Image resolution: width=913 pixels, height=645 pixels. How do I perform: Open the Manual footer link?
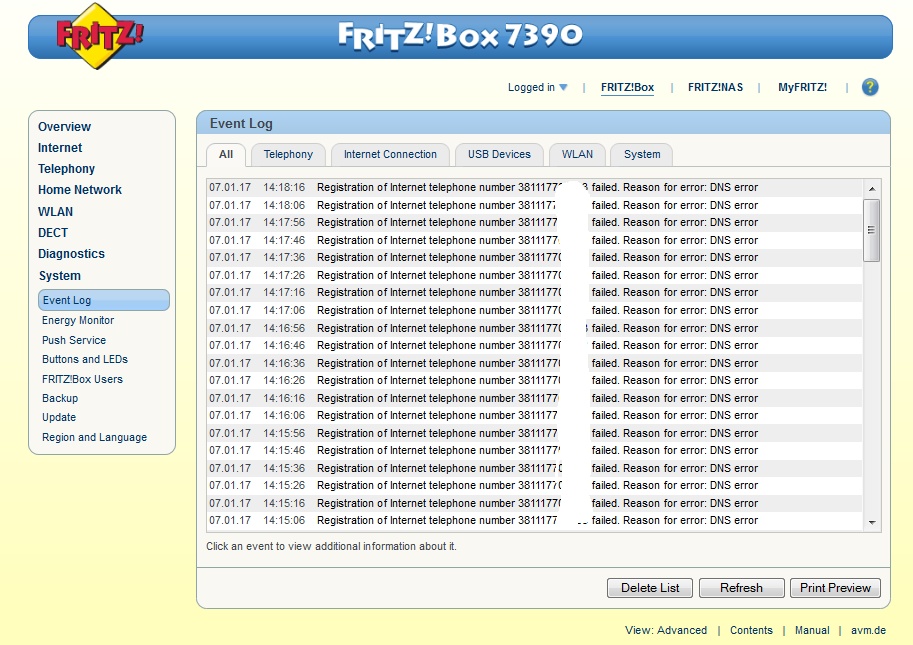pos(812,630)
